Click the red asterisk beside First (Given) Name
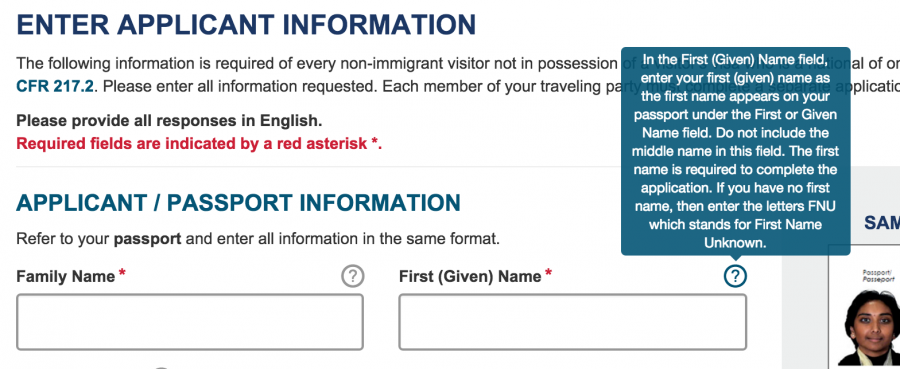 (x=548, y=273)
